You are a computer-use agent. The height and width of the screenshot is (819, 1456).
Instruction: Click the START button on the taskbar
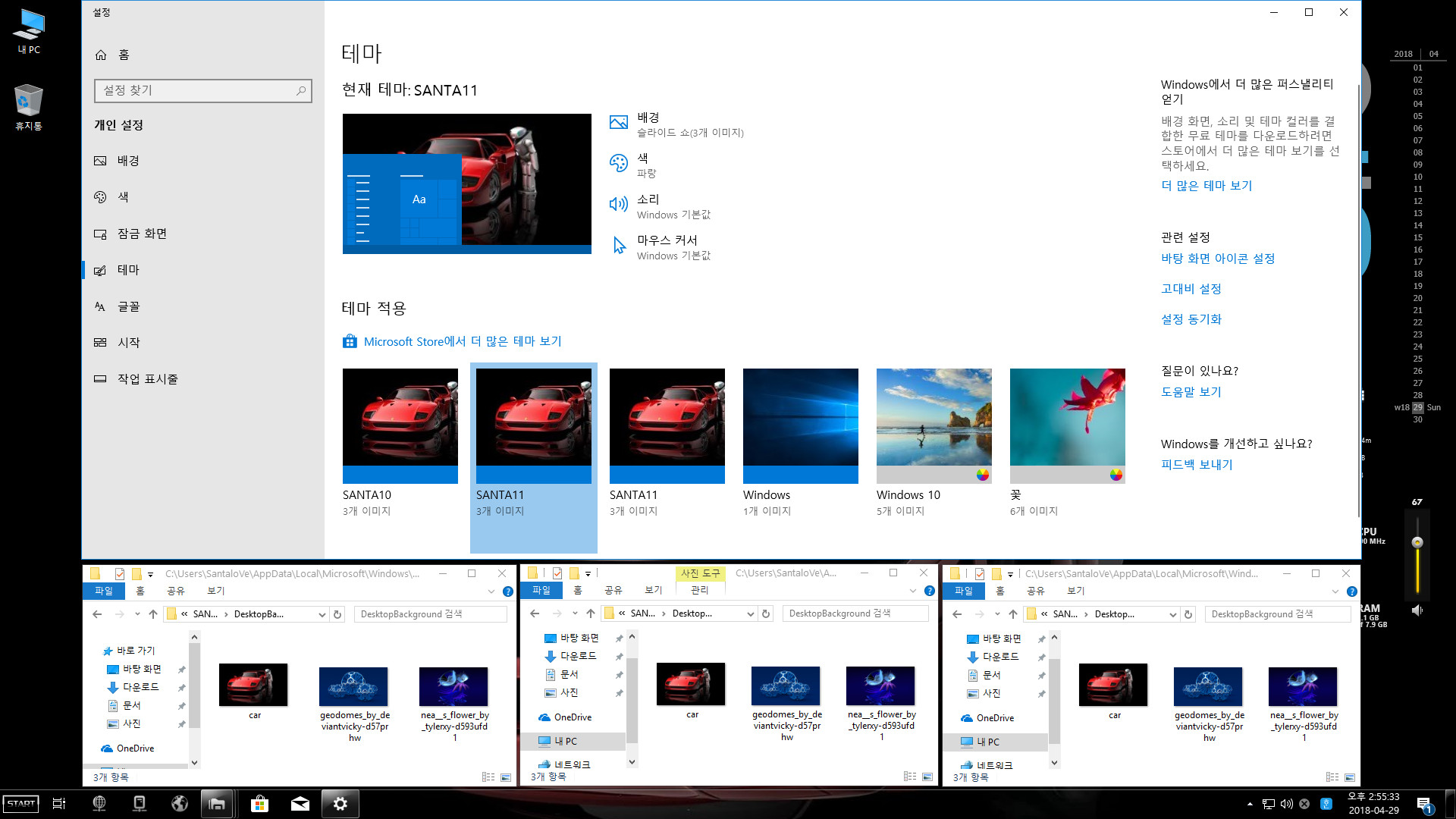click(21, 804)
